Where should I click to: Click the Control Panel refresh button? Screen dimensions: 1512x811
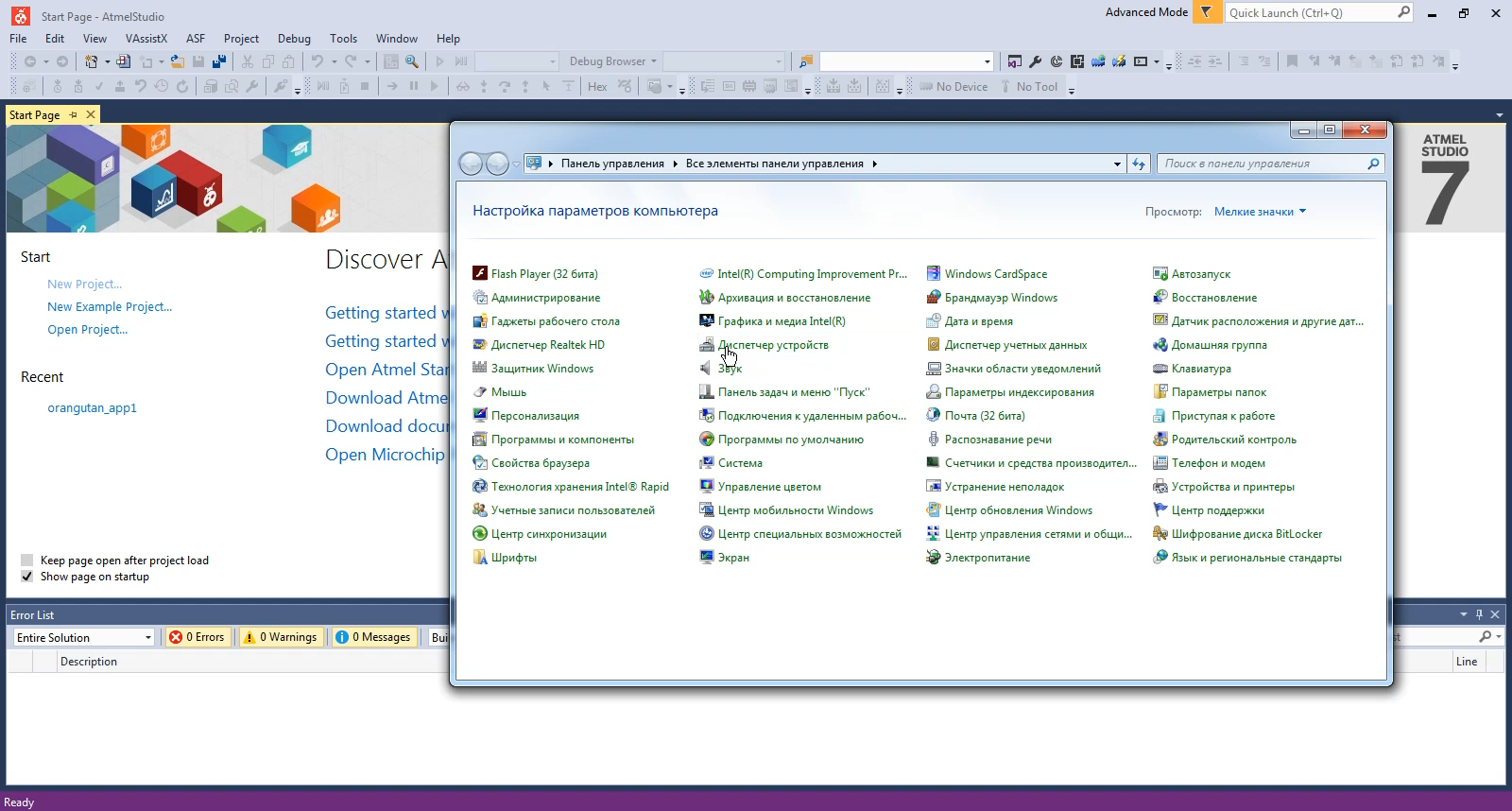1139,164
